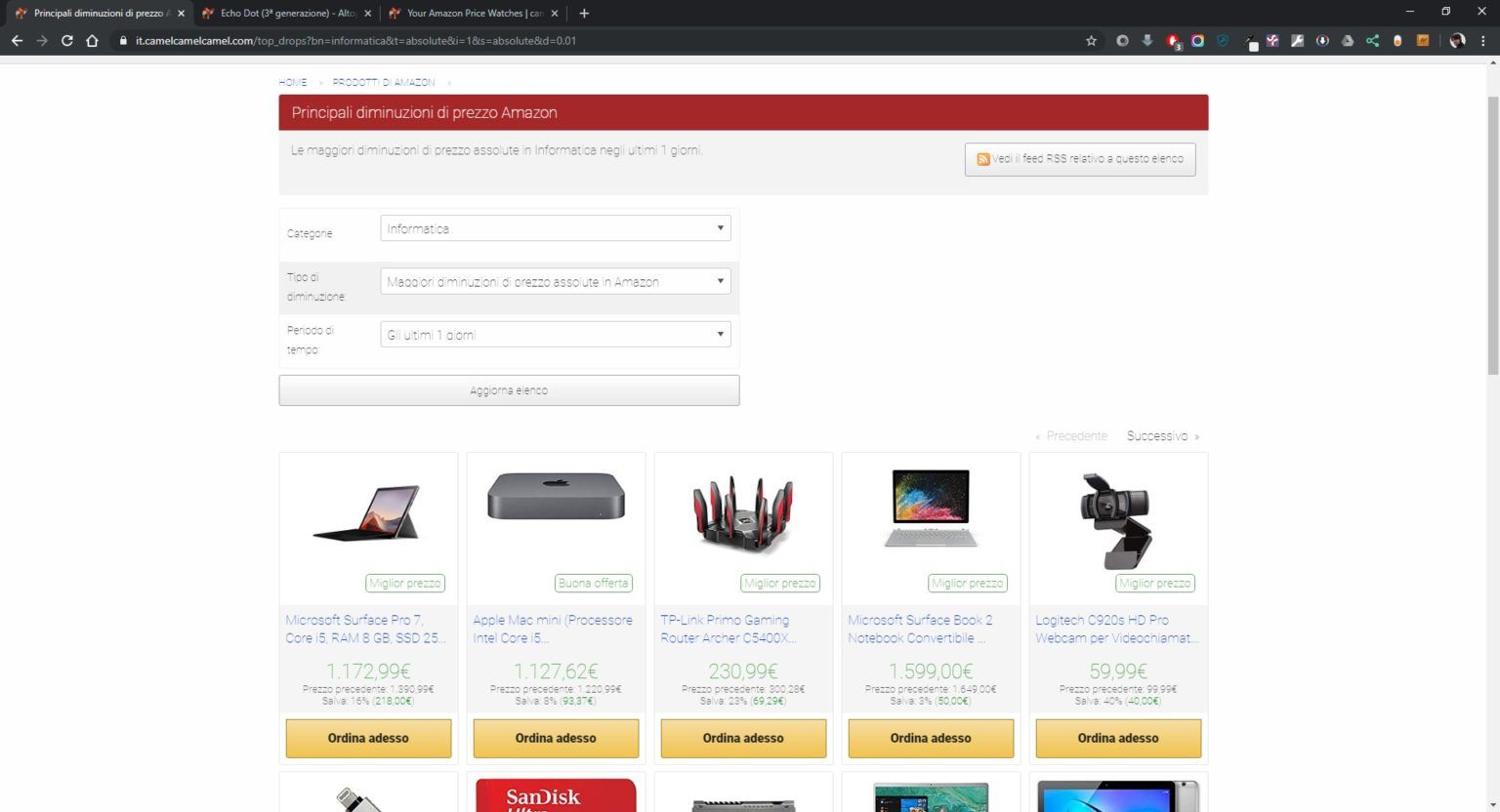Click Ordina adesso for Surface Book 2
1500x812 pixels.
coord(931,739)
